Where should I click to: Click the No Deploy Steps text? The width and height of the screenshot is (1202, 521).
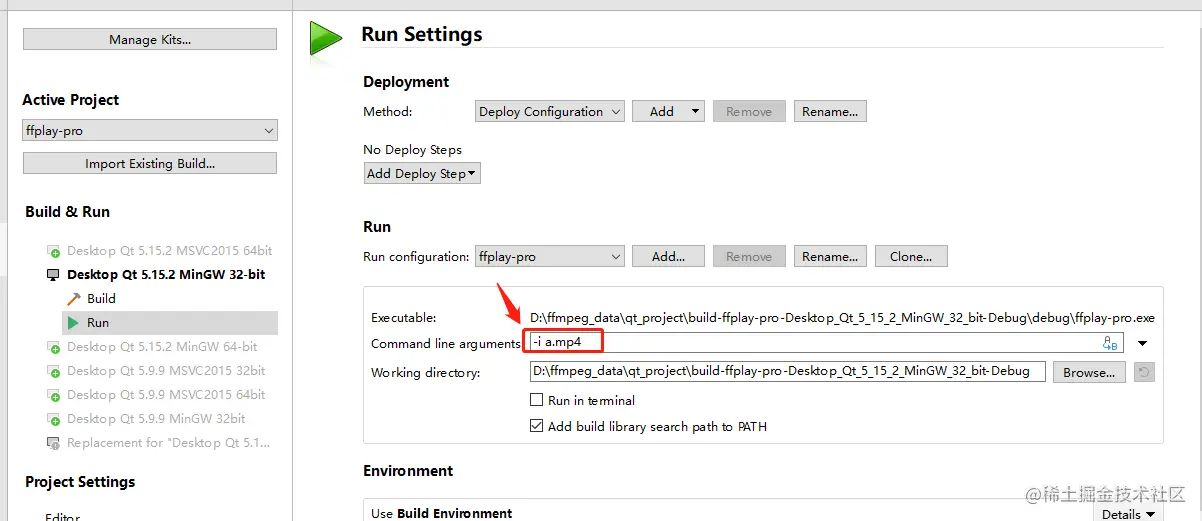coord(412,150)
